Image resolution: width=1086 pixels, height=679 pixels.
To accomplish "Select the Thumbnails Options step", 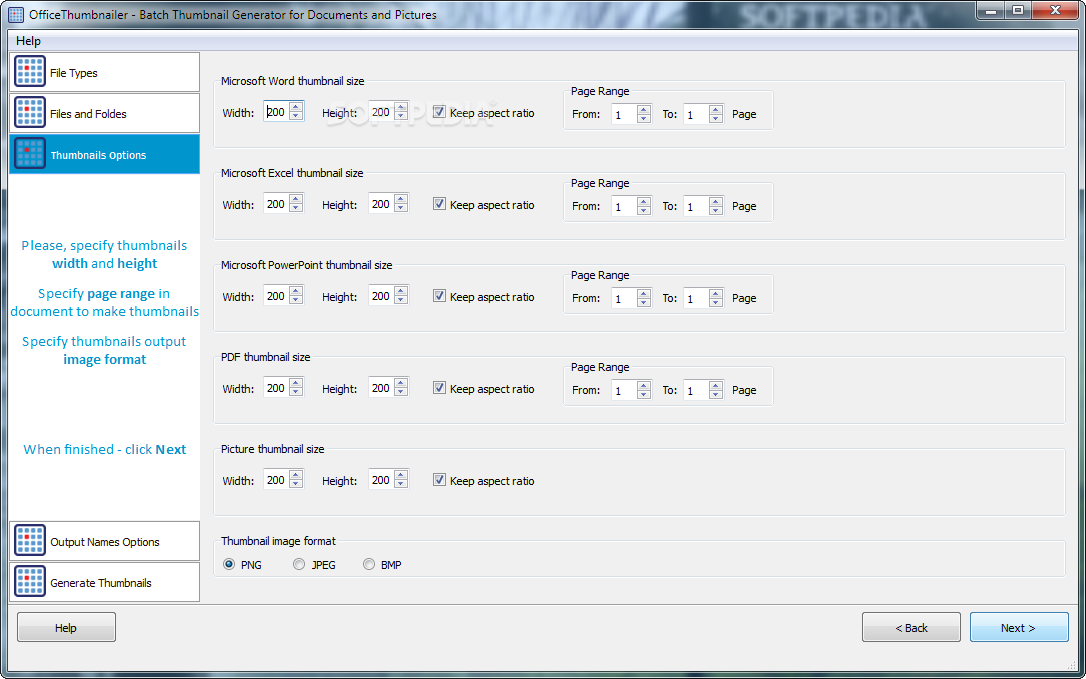I will 105,154.
